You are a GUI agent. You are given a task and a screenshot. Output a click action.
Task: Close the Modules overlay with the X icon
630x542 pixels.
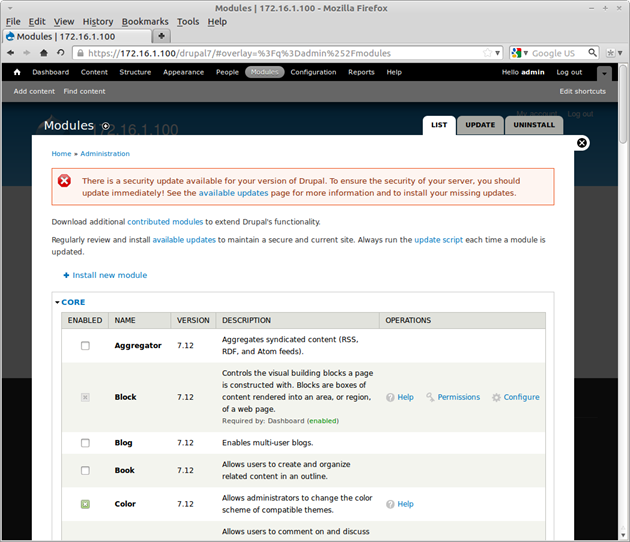(582, 143)
